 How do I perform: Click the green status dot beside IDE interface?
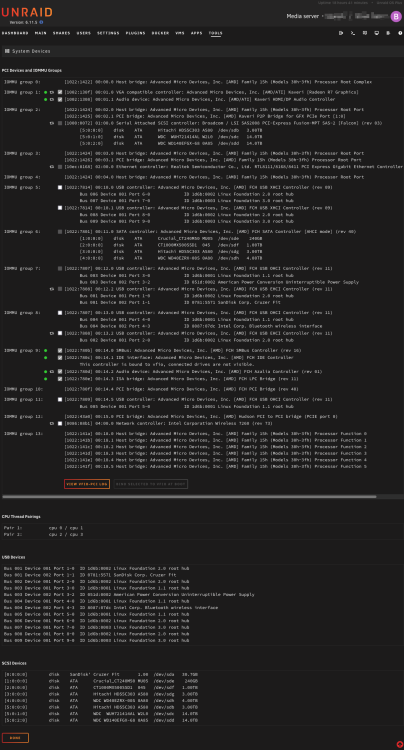[x=46, y=357]
